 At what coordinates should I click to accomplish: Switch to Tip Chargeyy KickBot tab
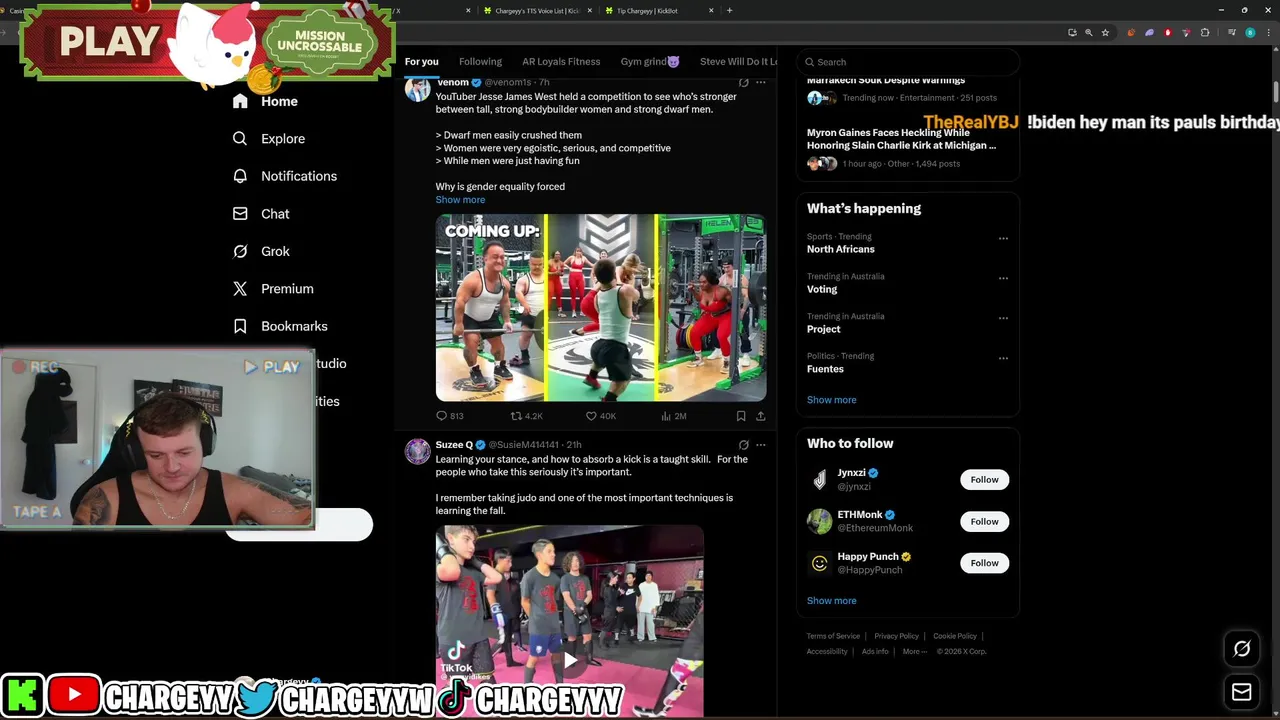pyautogui.click(x=659, y=10)
